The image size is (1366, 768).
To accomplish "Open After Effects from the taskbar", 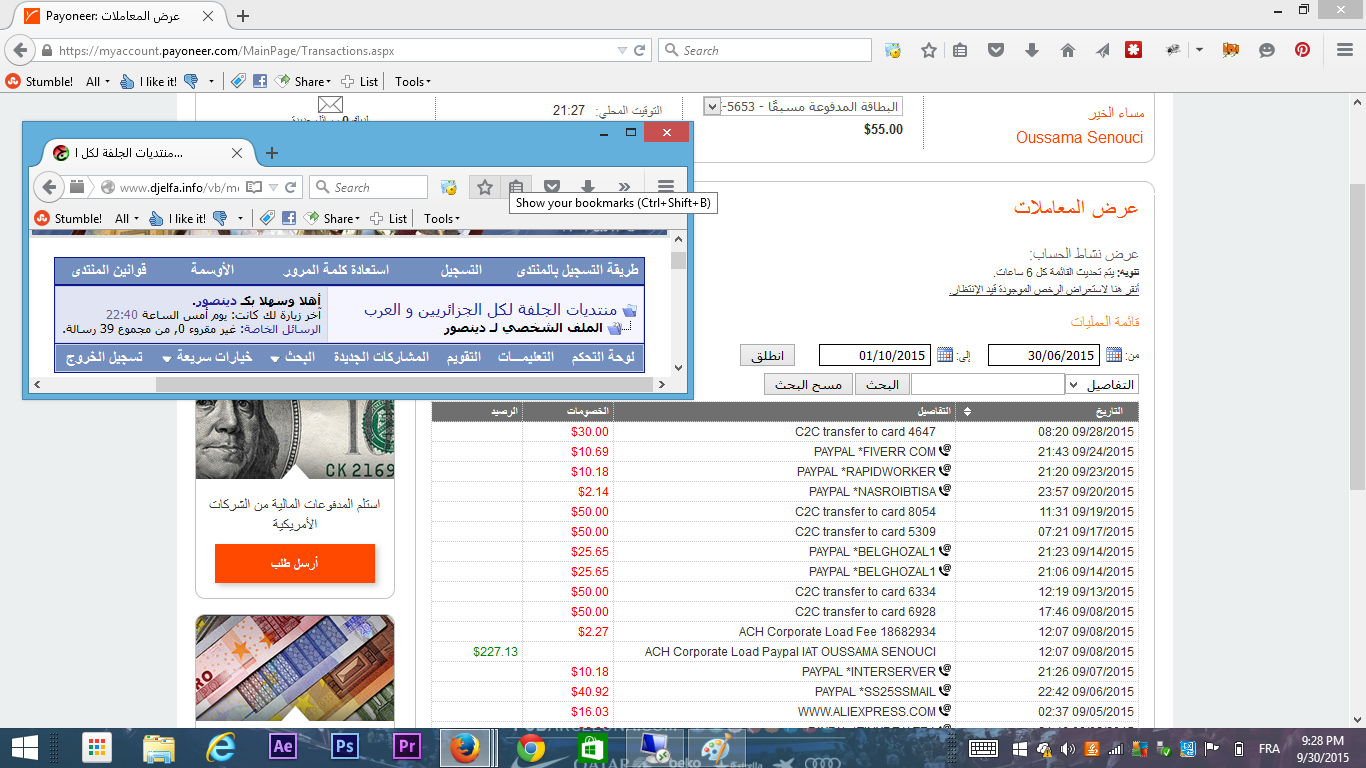I will coord(283,747).
